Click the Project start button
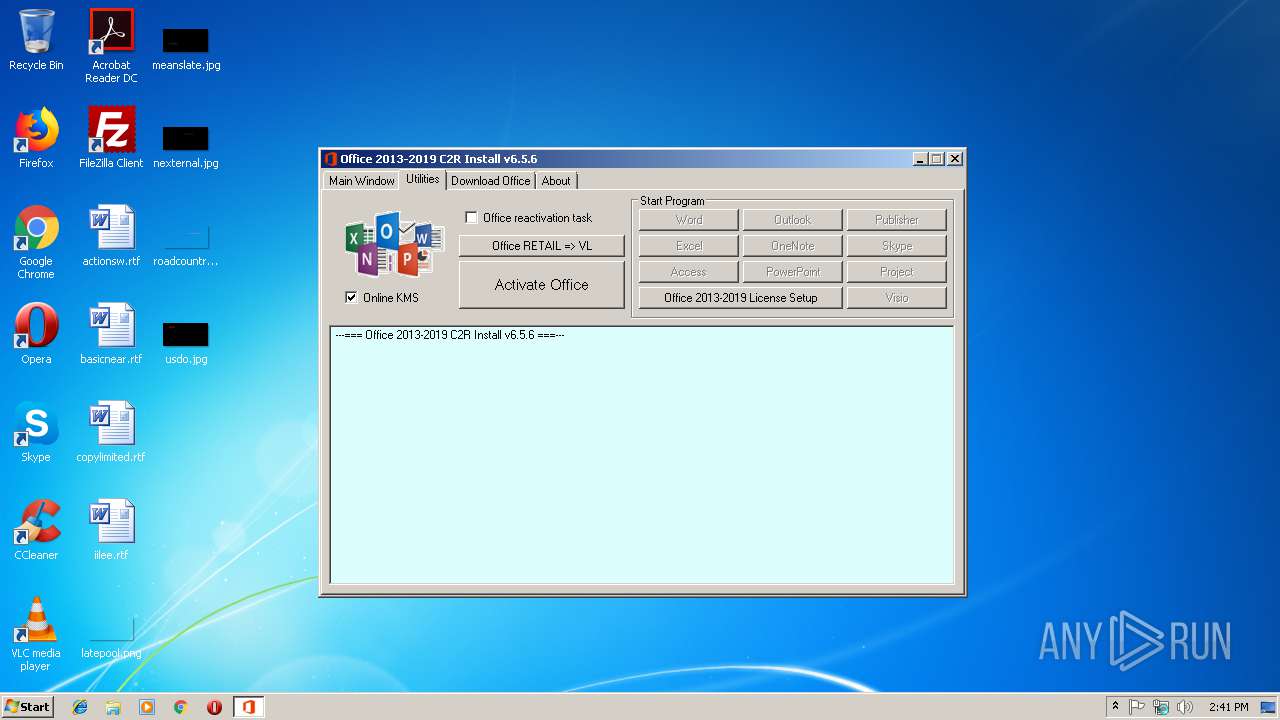The width and height of the screenshot is (1280, 720). [897, 272]
